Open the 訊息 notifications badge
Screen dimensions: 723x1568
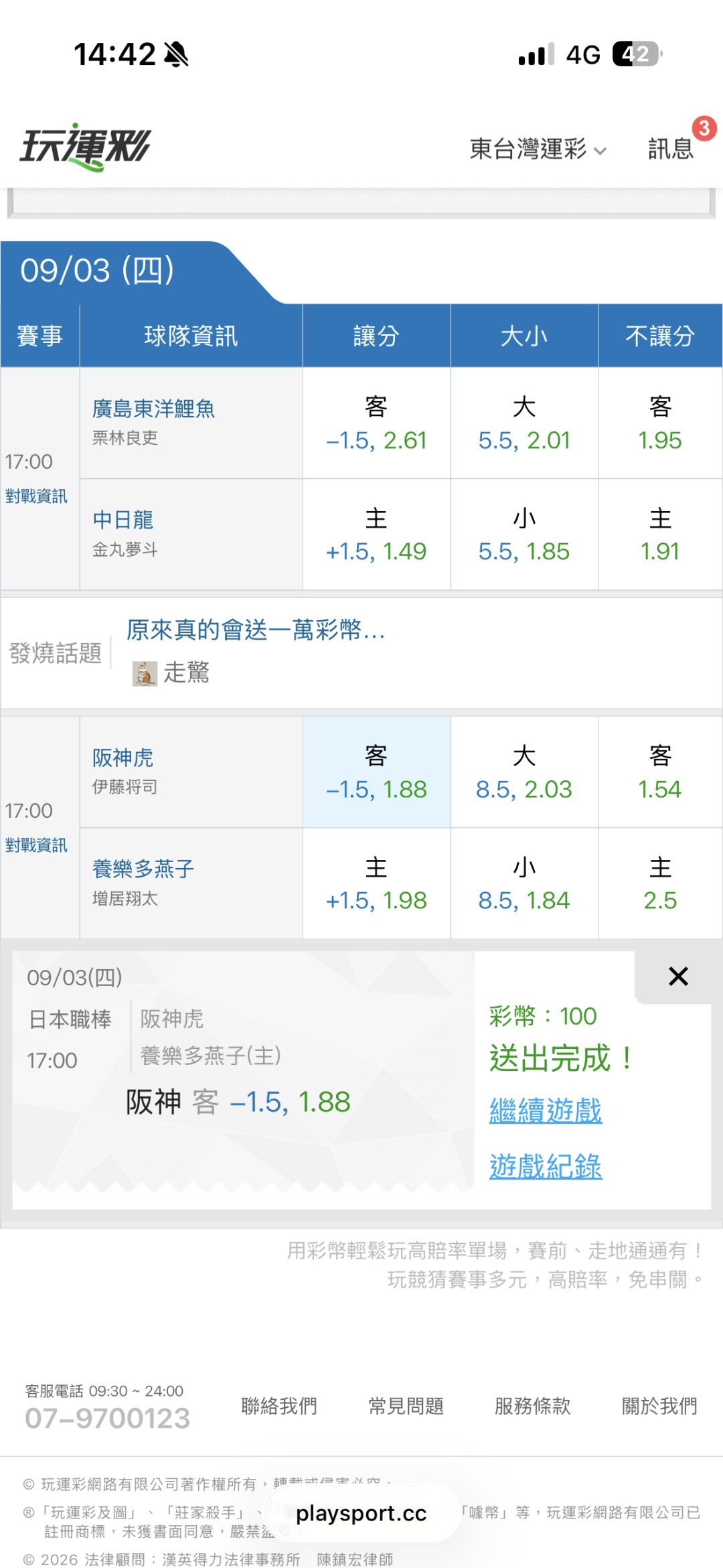671,148
